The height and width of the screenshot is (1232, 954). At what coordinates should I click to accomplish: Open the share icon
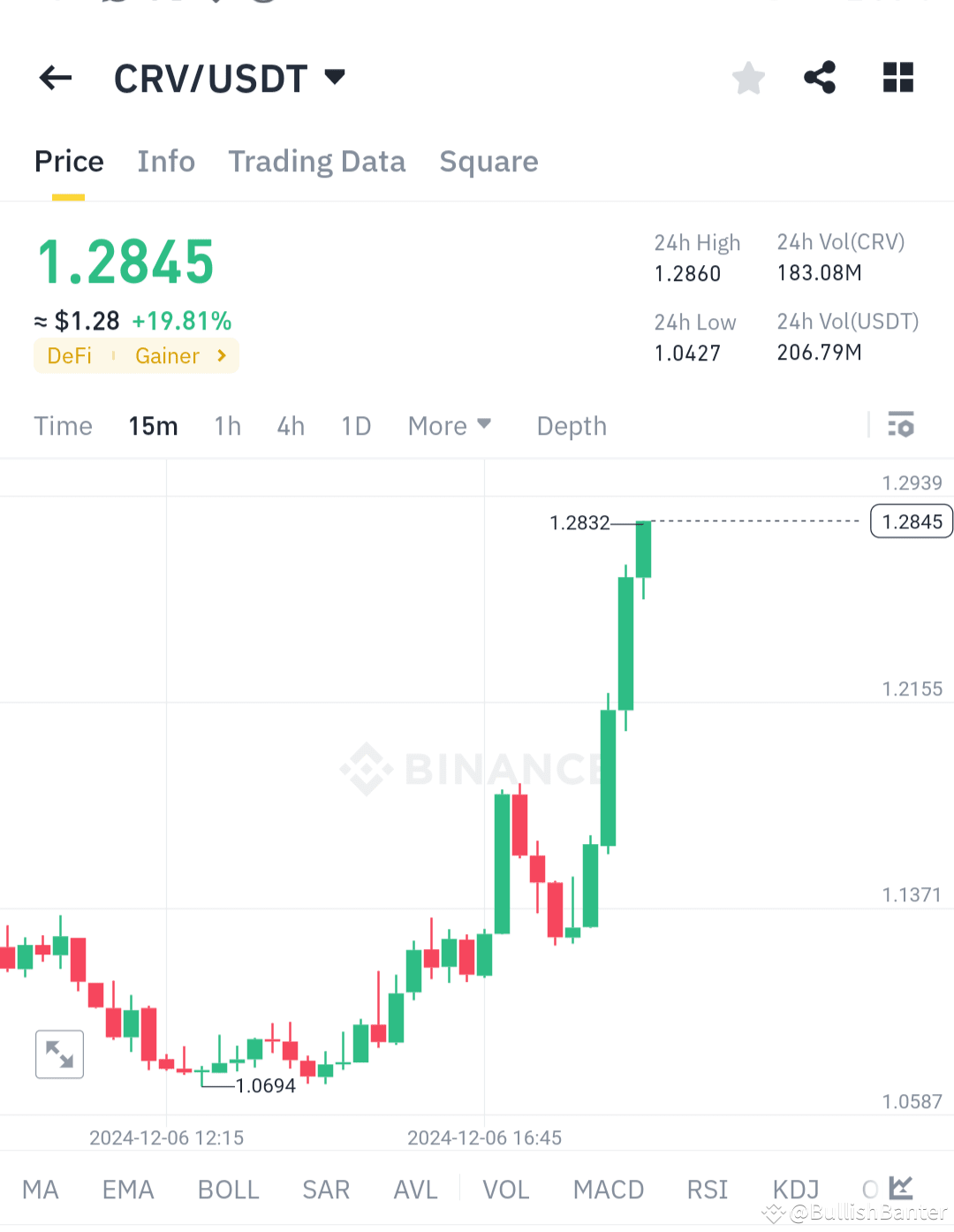click(820, 78)
